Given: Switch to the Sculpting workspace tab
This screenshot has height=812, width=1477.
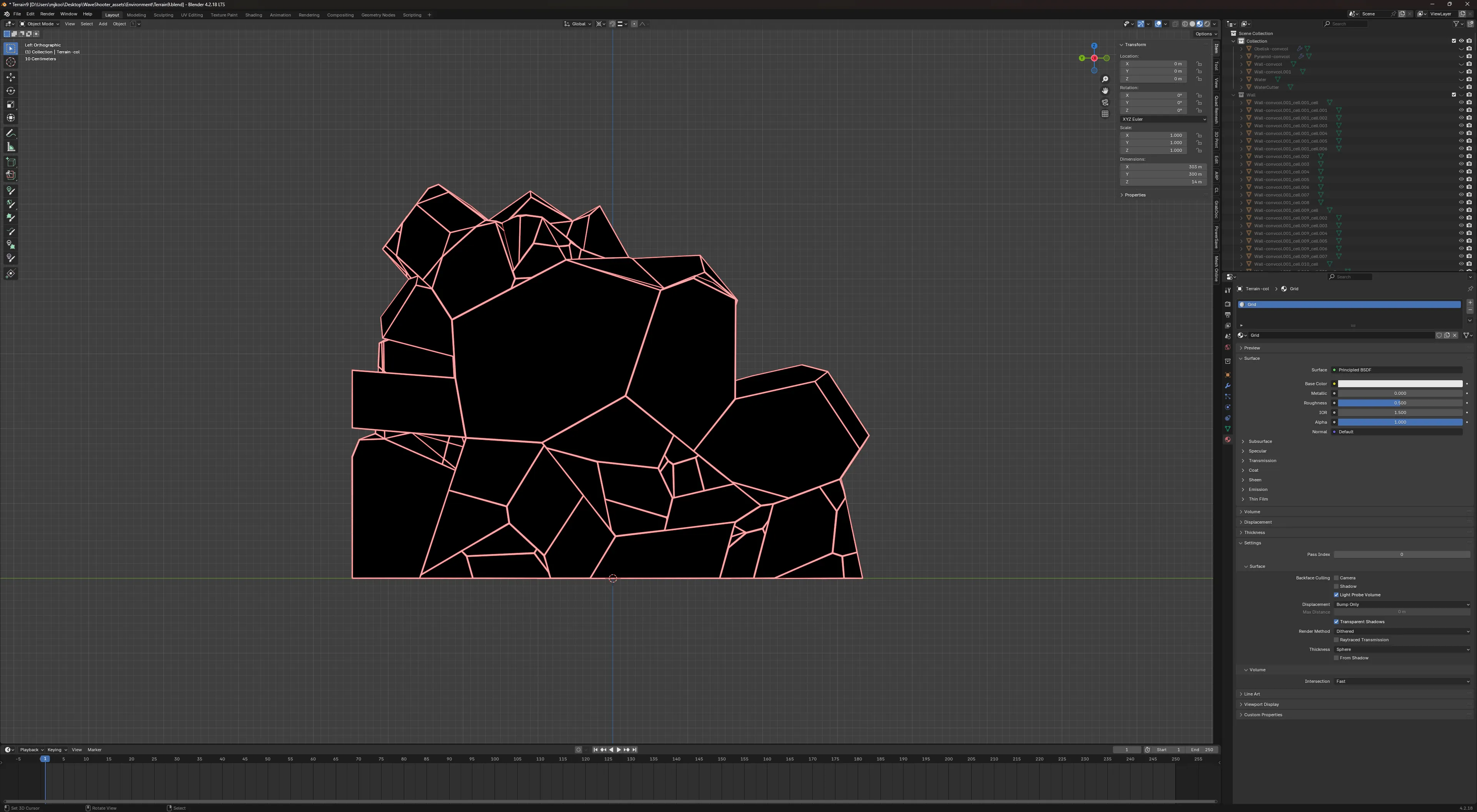Looking at the screenshot, I should point(163,15).
